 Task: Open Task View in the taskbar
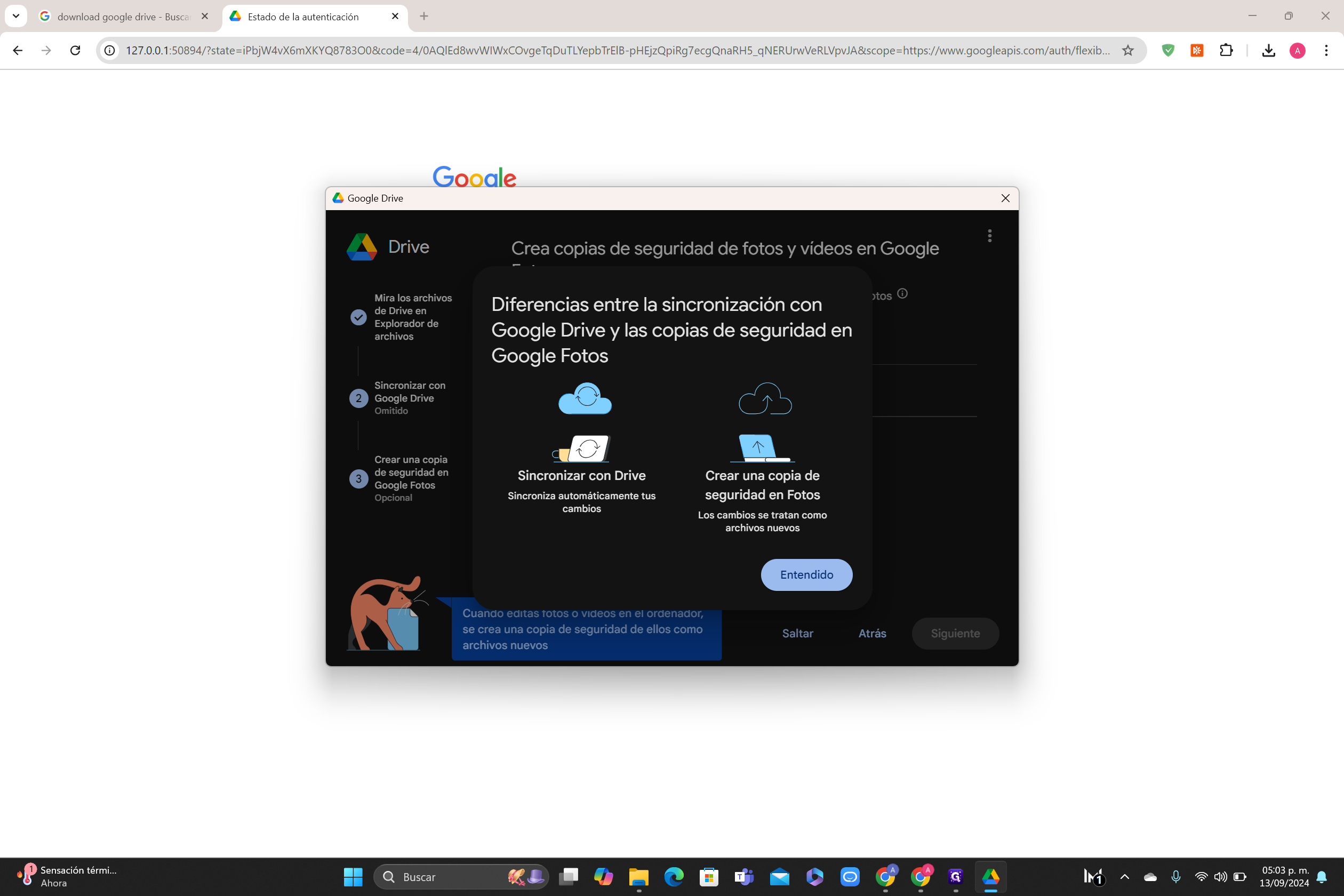[569, 877]
